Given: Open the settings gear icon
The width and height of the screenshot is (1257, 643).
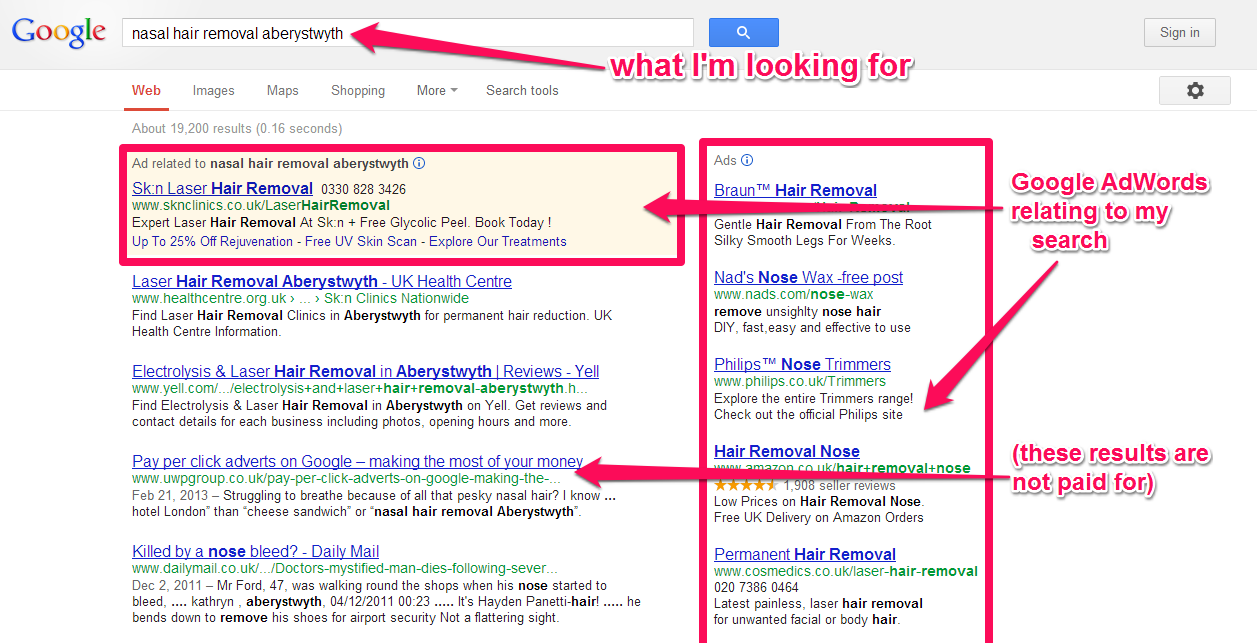Looking at the screenshot, I should (x=1194, y=91).
